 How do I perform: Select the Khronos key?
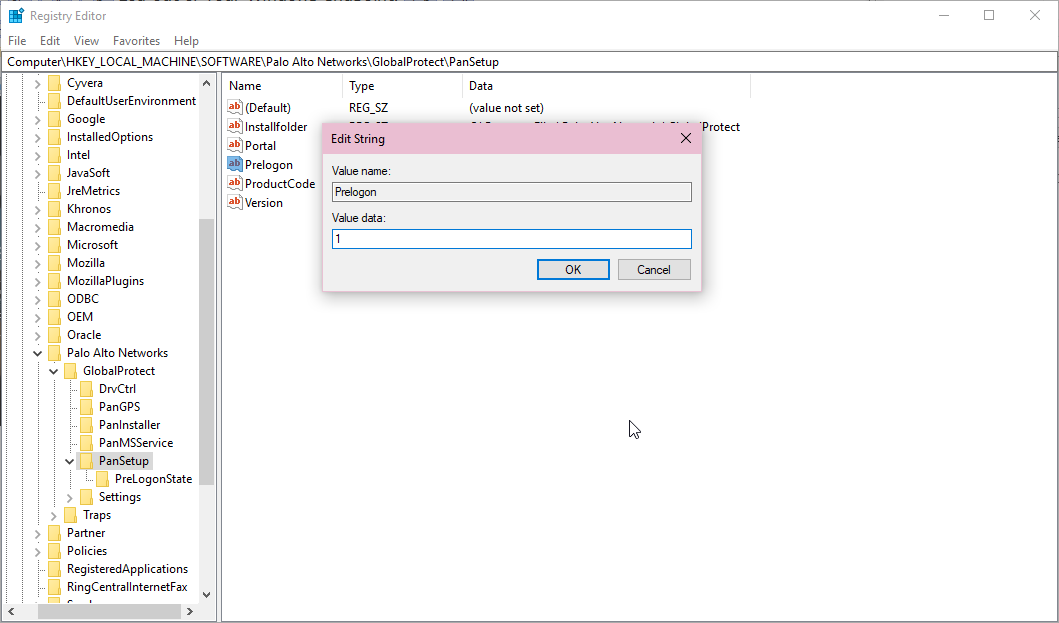pyautogui.click(x=88, y=209)
